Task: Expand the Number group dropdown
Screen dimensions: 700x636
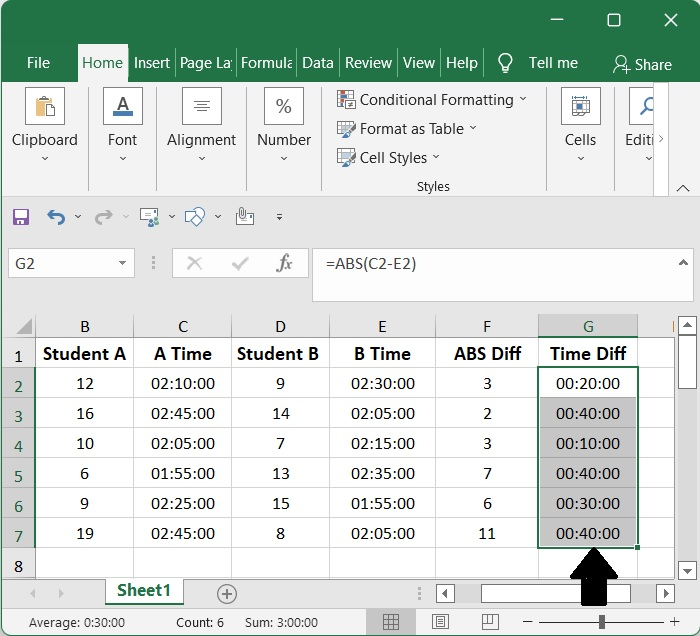Action: click(x=284, y=157)
